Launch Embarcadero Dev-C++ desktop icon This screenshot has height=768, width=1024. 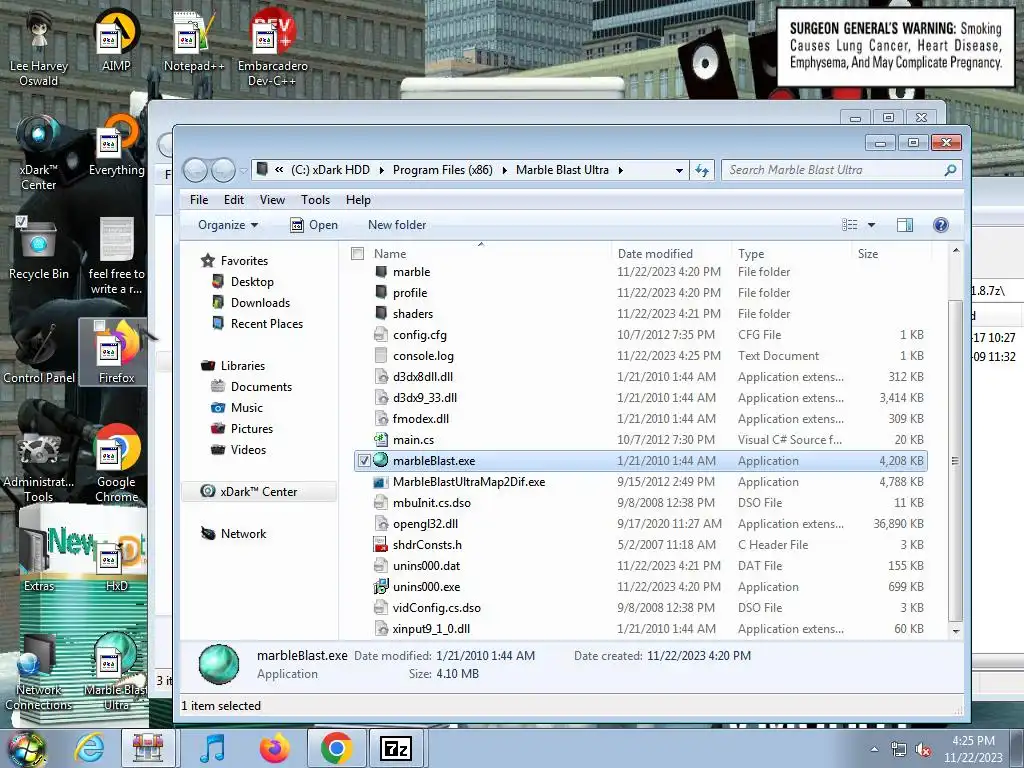pos(272,47)
